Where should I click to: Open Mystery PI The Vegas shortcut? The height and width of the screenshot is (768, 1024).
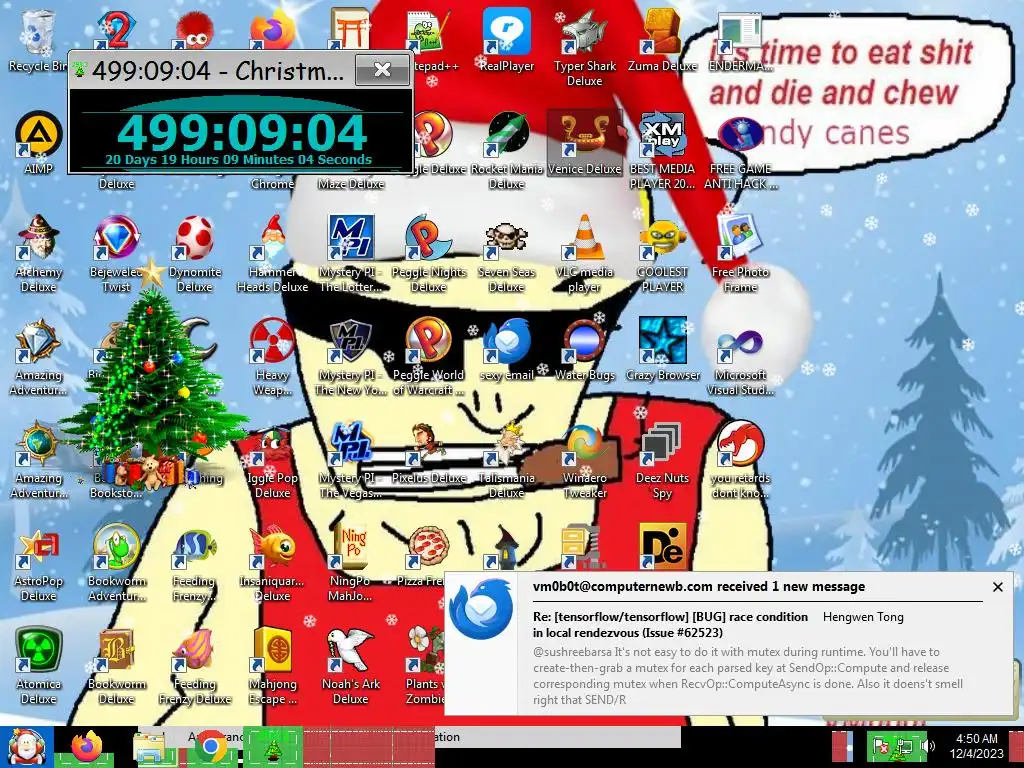[351, 460]
